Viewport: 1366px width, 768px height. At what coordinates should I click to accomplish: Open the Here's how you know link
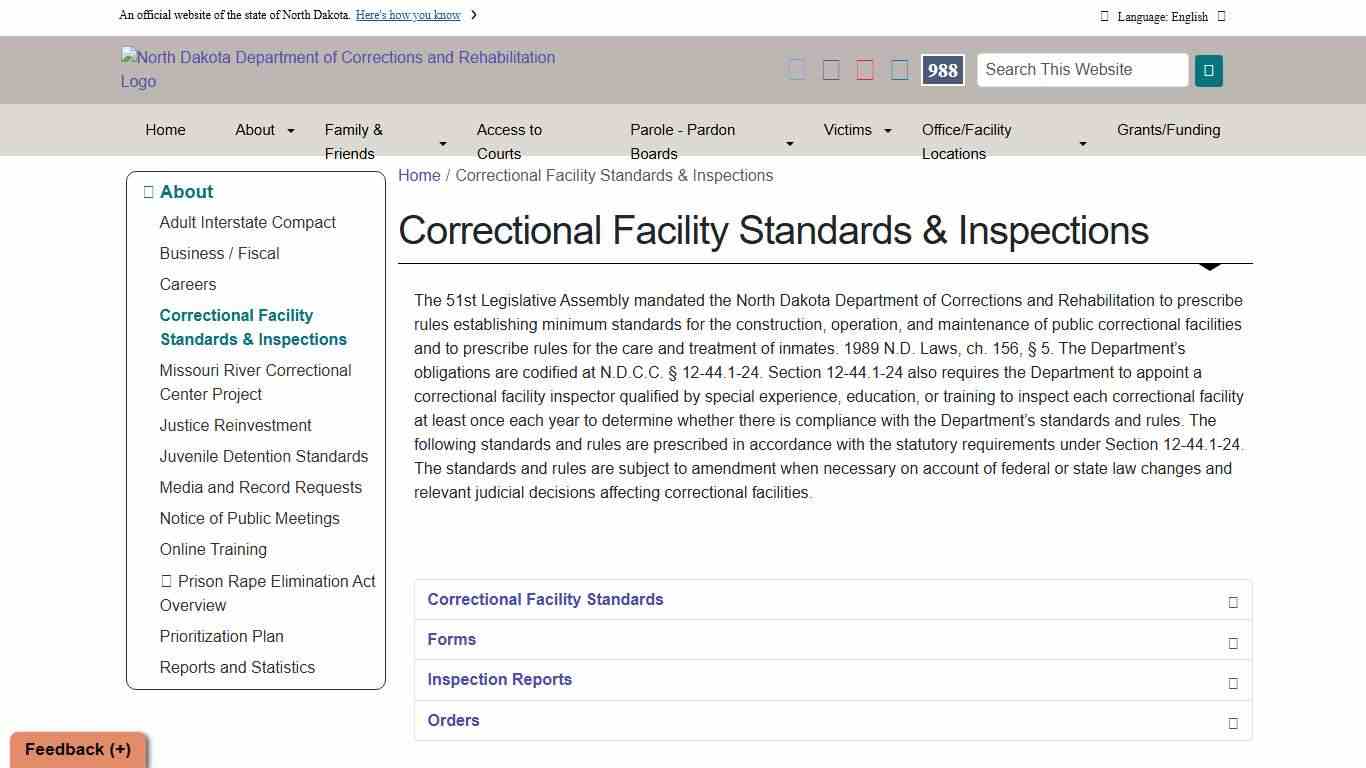click(x=408, y=15)
